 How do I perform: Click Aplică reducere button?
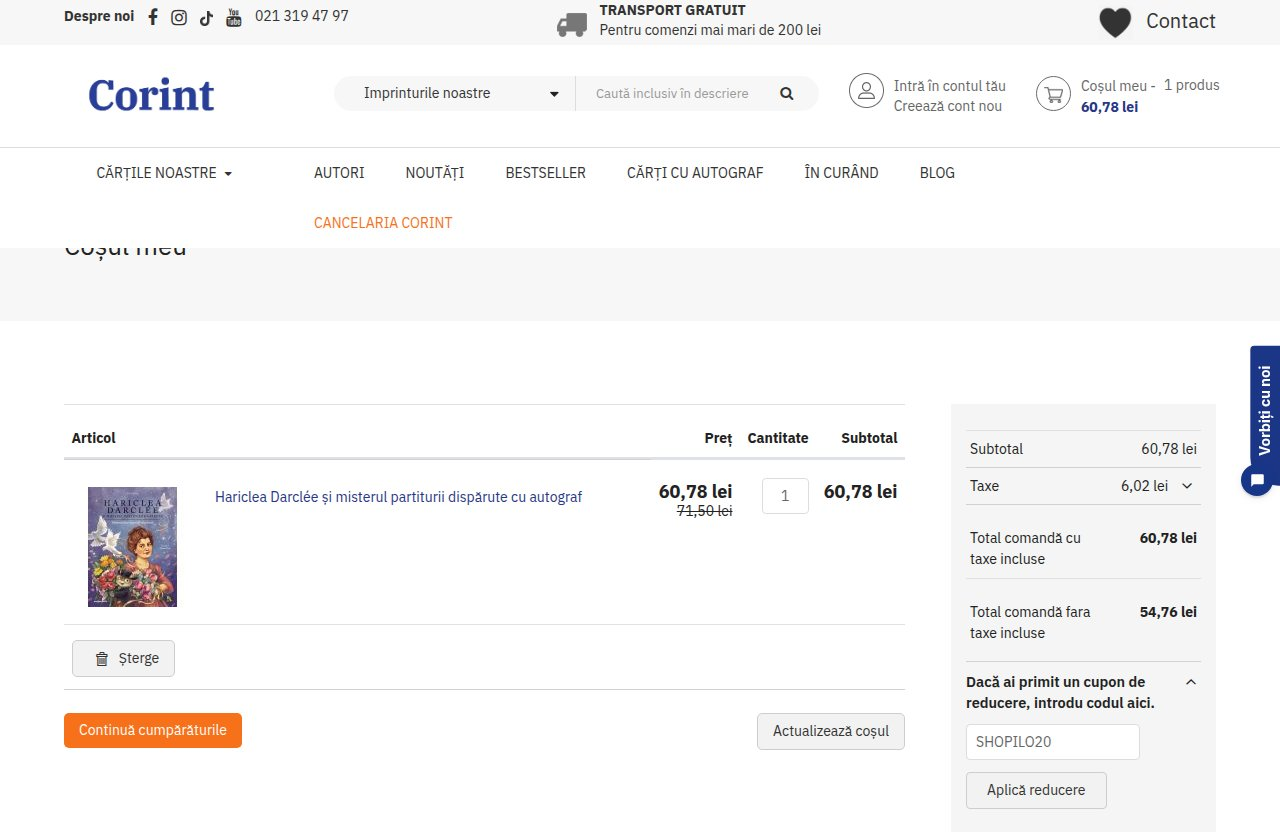(x=1036, y=790)
